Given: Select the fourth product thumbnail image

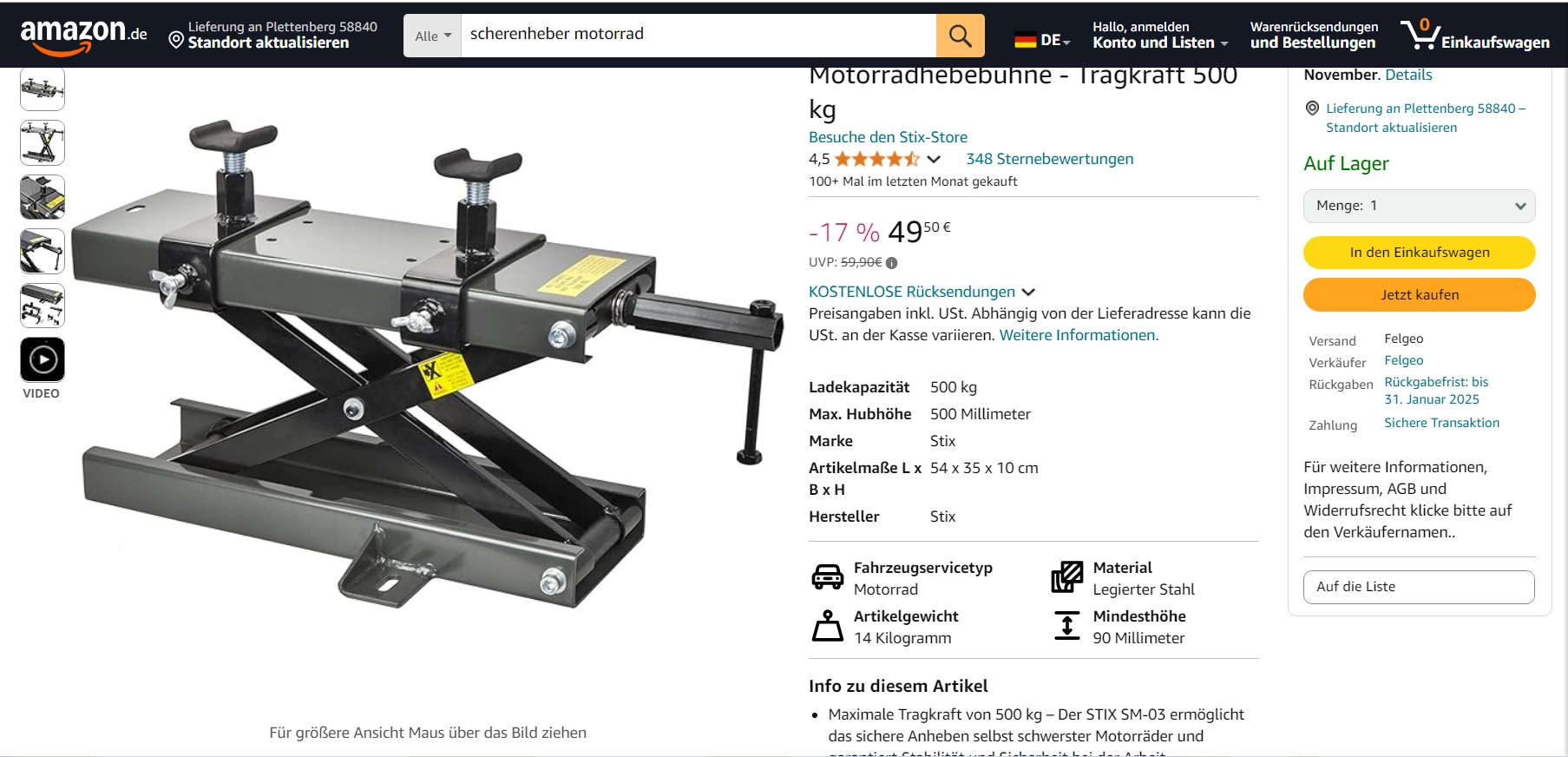Looking at the screenshot, I should 43,251.
